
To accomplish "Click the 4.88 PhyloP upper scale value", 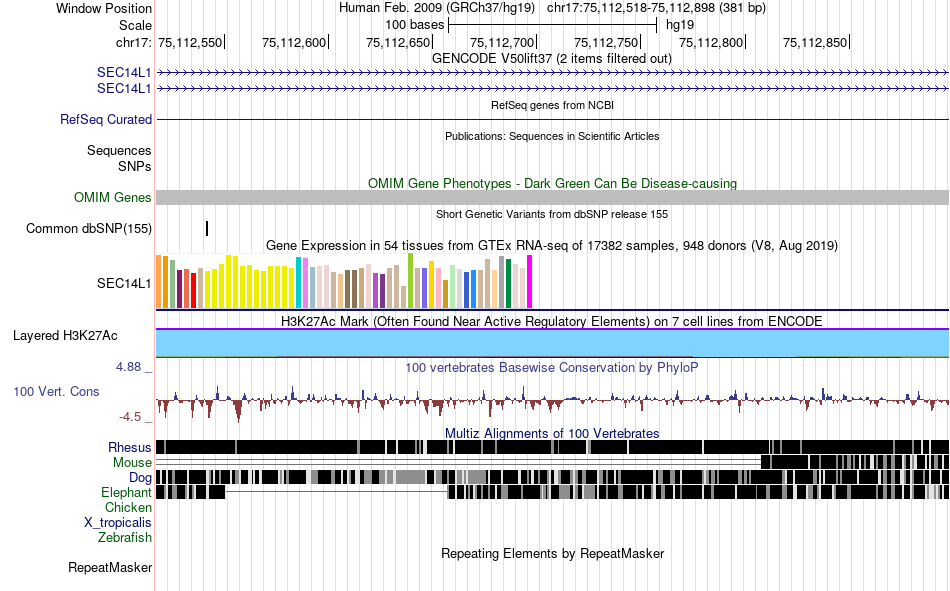I will tap(128, 367).
